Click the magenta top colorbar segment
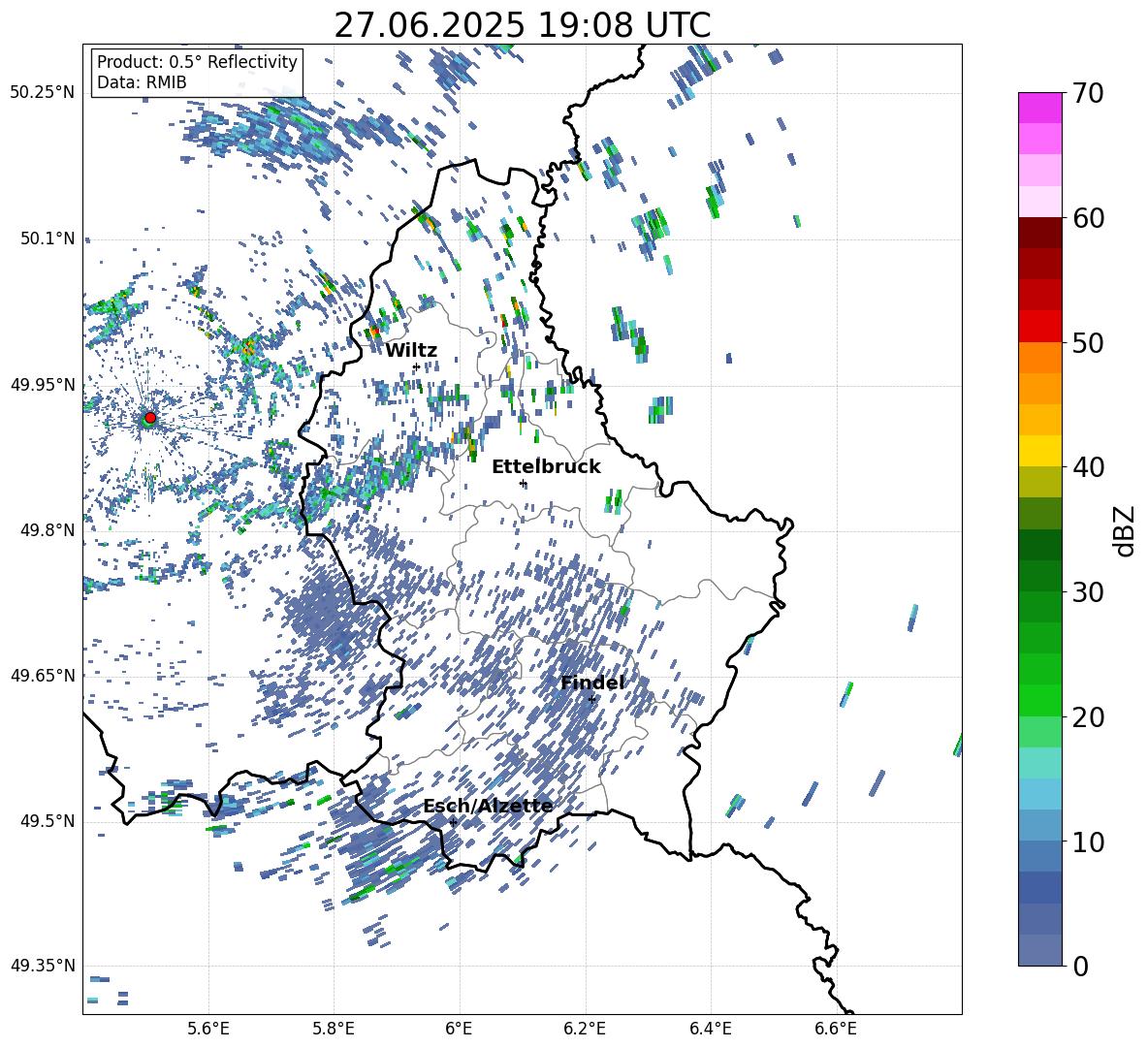The height and width of the screenshot is (1048, 1148). pos(1039,108)
